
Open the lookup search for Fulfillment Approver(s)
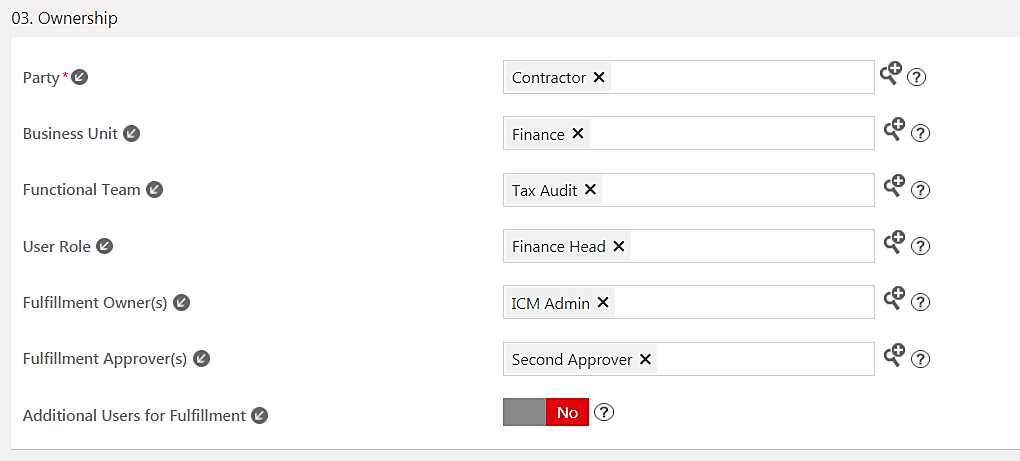pyautogui.click(x=894, y=354)
